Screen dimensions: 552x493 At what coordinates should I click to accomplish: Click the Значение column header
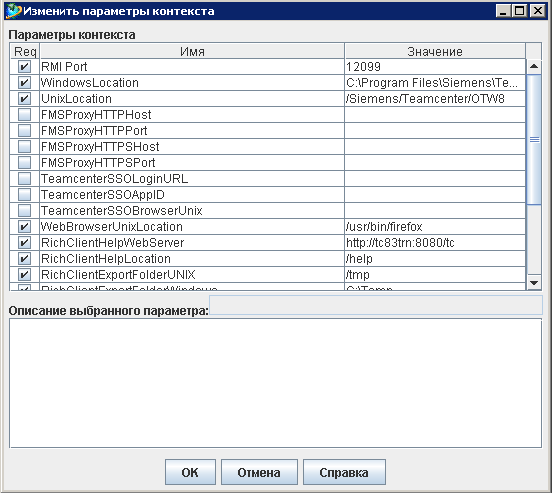(x=435, y=51)
